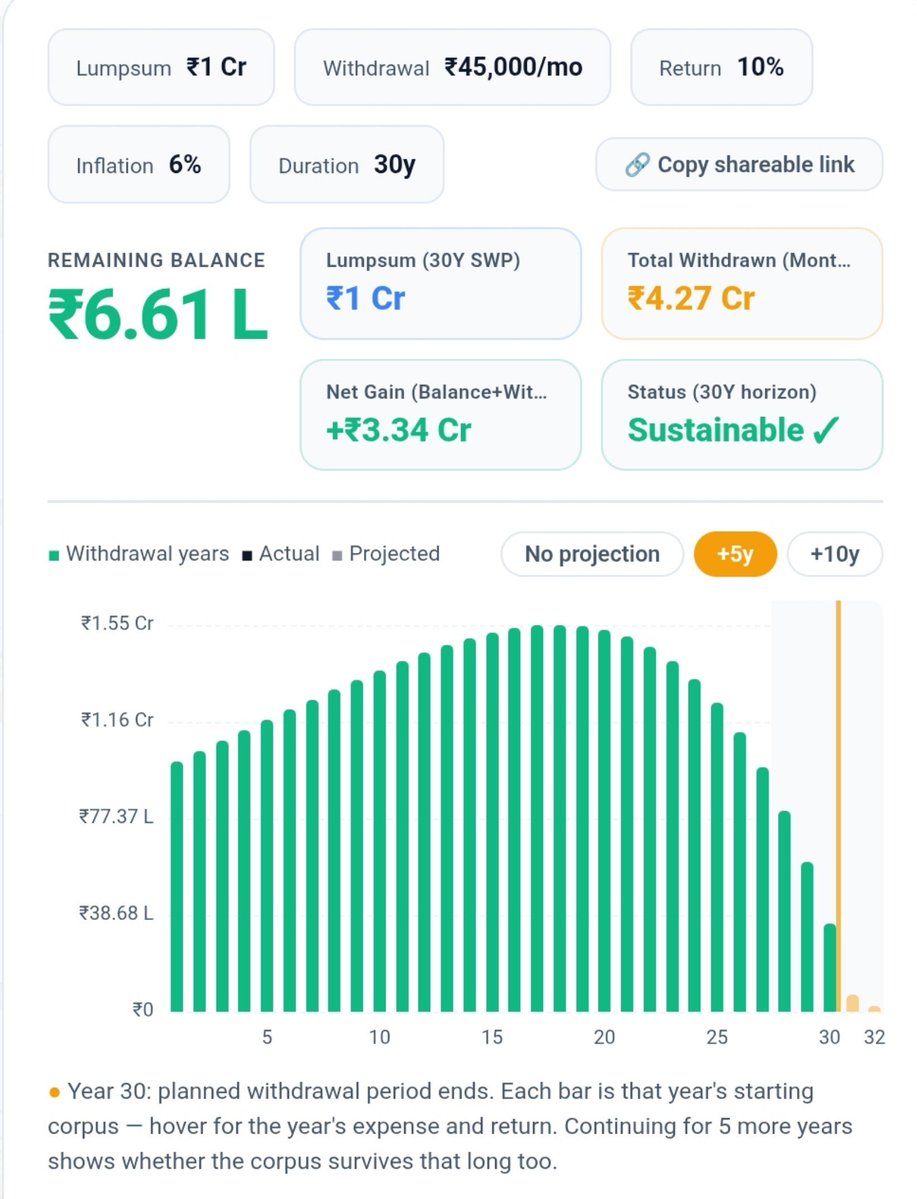Click the ₹4.27 Cr total withdrawn value
The width and height of the screenshot is (917, 1199).
(691, 298)
